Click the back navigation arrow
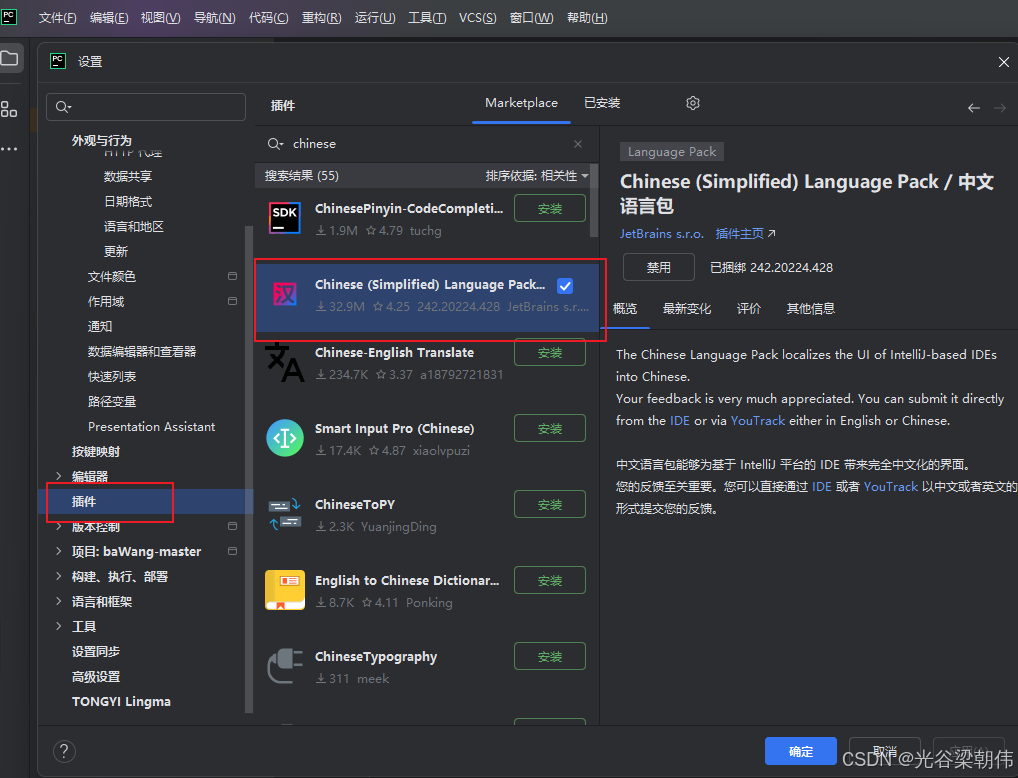Screen dimensions: 1018x778 973,108
